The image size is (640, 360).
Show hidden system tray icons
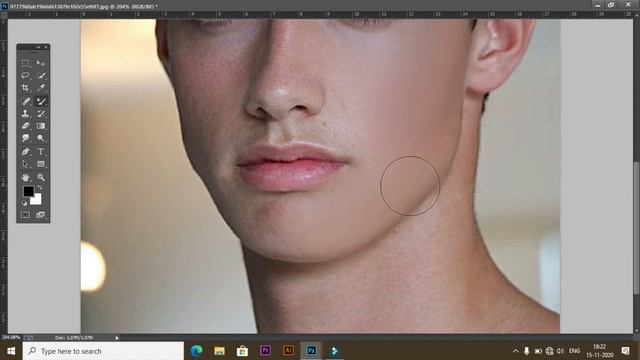point(516,351)
